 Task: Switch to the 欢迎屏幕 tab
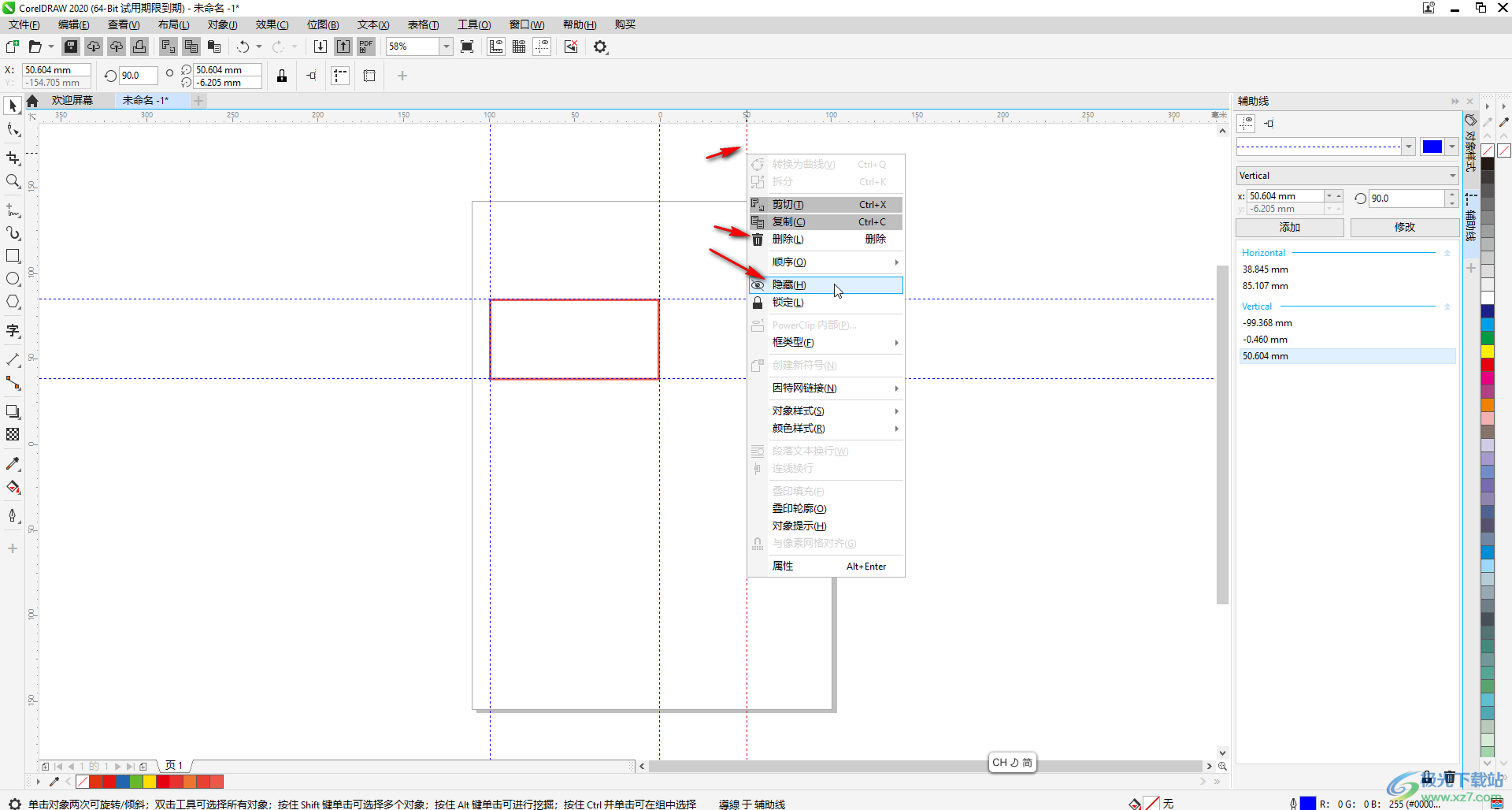tap(72, 100)
